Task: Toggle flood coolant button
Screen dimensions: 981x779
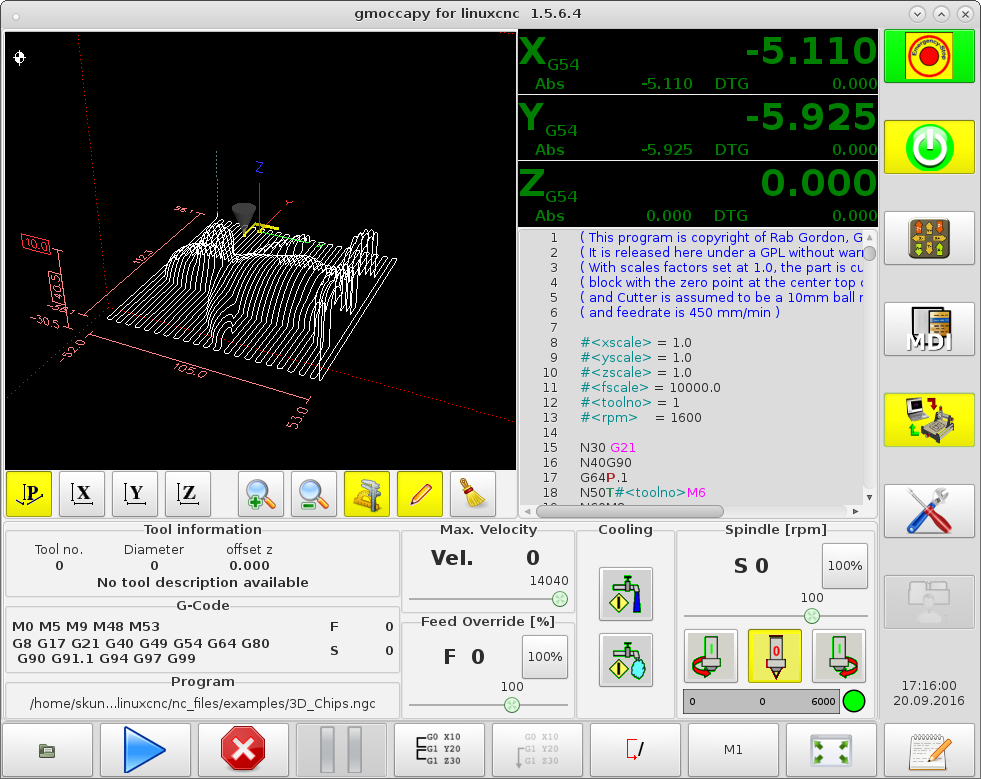Action: pyautogui.click(x=626, y=594)
